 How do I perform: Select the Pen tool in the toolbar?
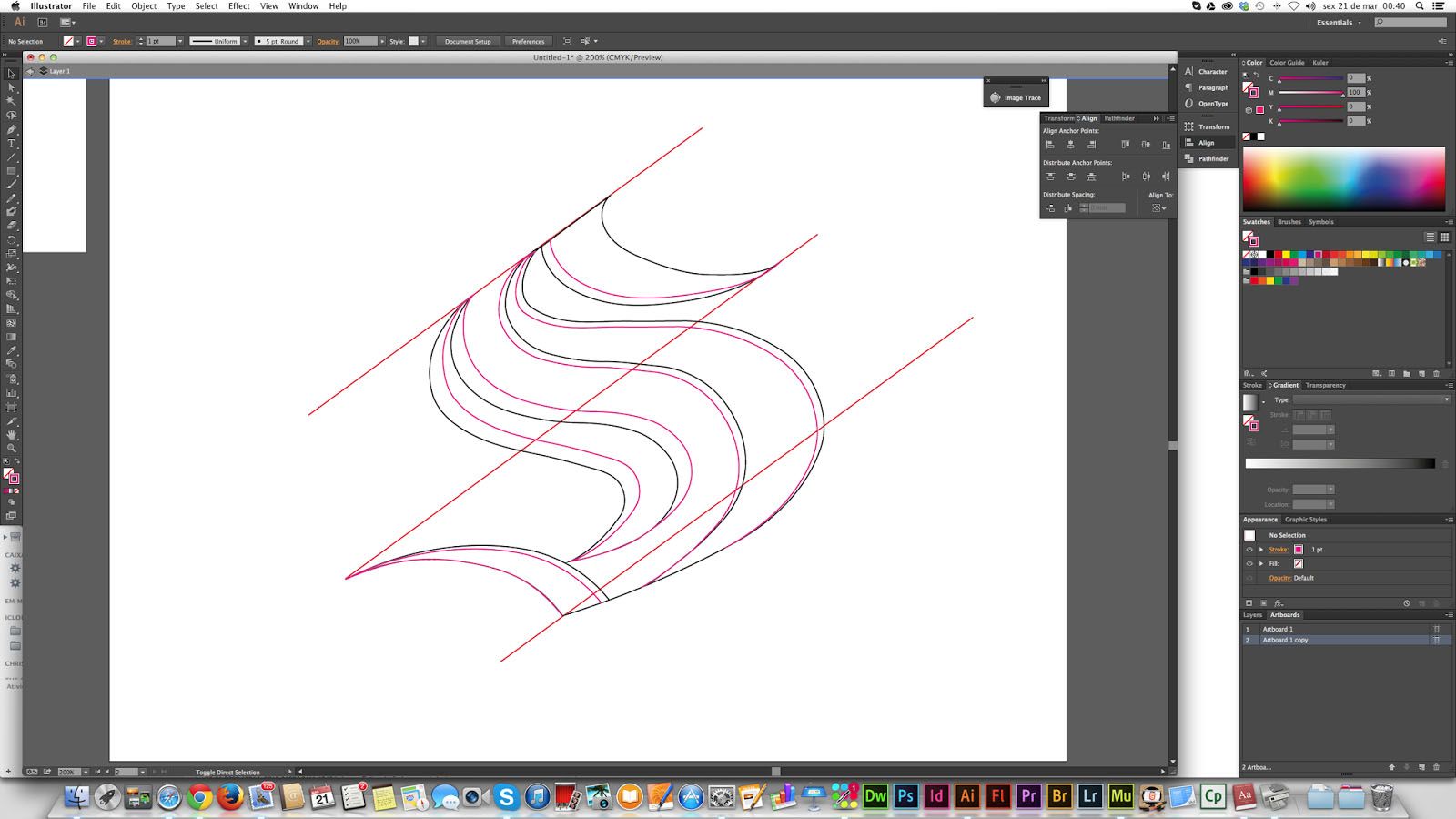[x=11, y=130]
